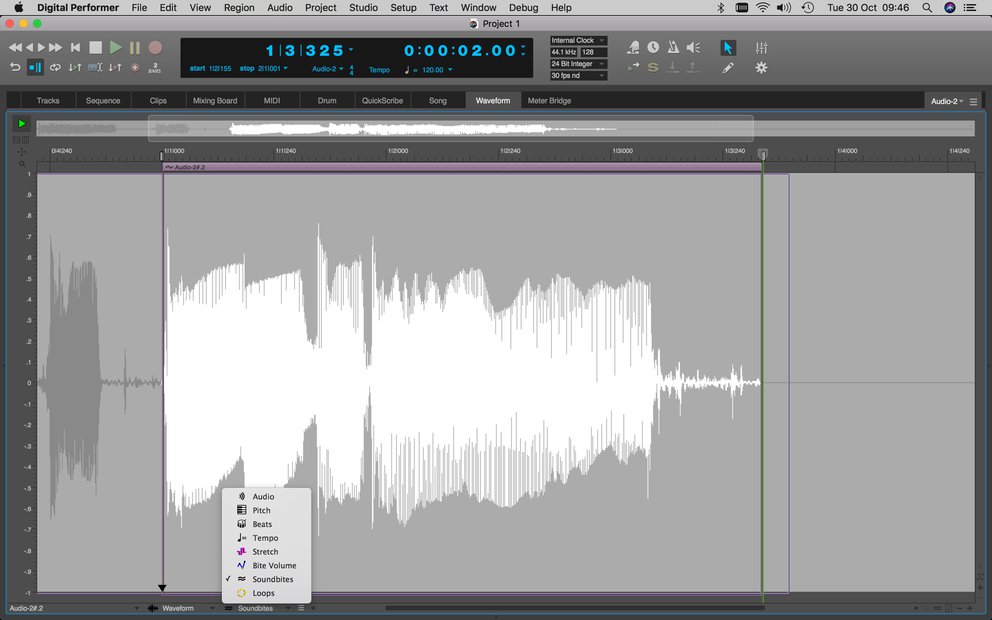The height and width of the screenshot is (620, 992).
Task: Open the Region menu
Action: tap(239, 7)
